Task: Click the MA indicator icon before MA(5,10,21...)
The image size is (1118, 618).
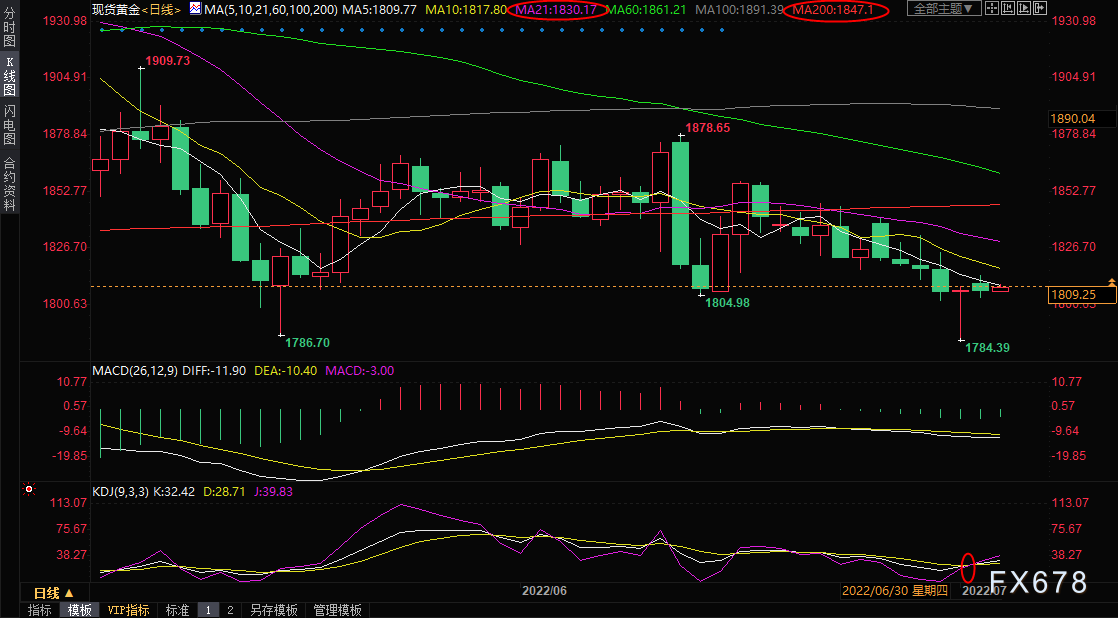Action: point(195,9)
